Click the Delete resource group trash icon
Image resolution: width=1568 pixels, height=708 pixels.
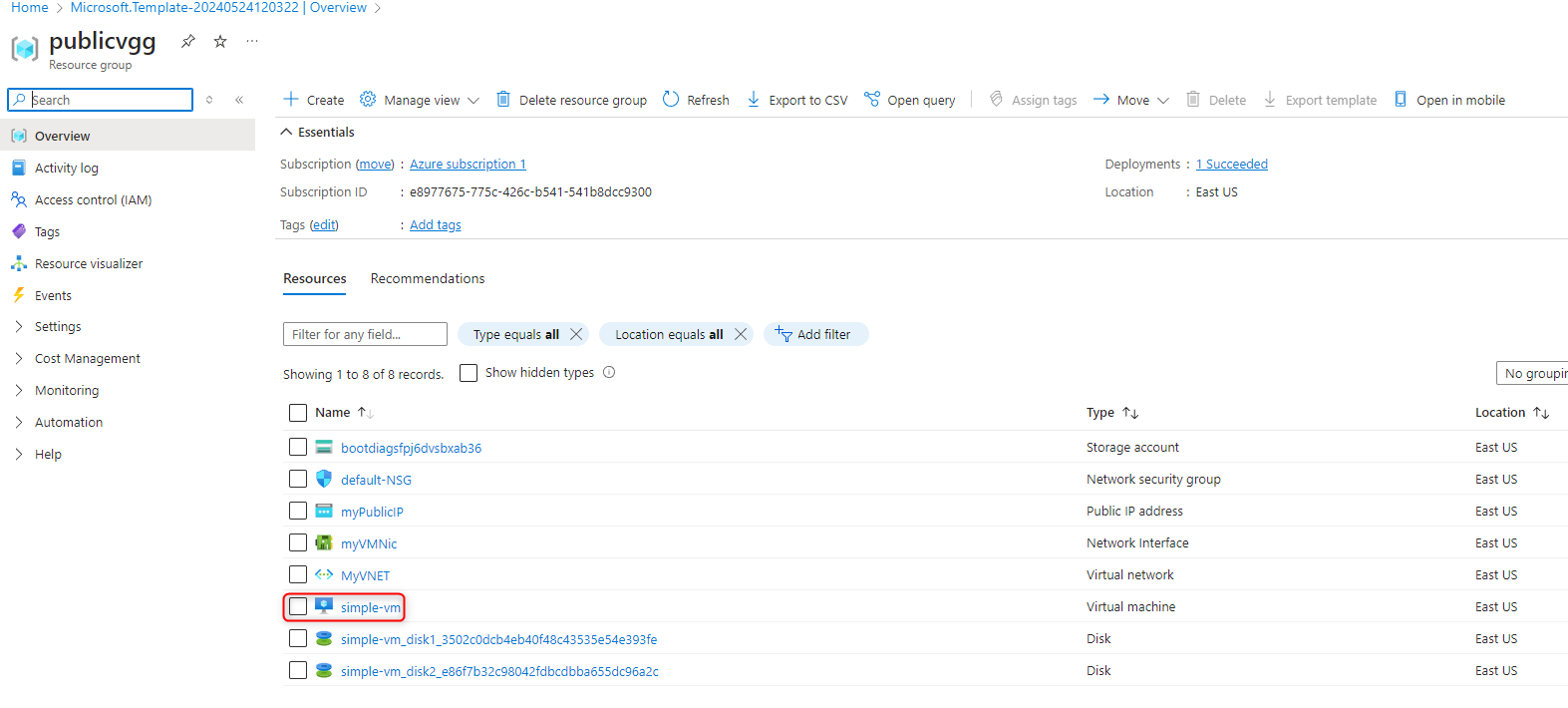(503, 99)
